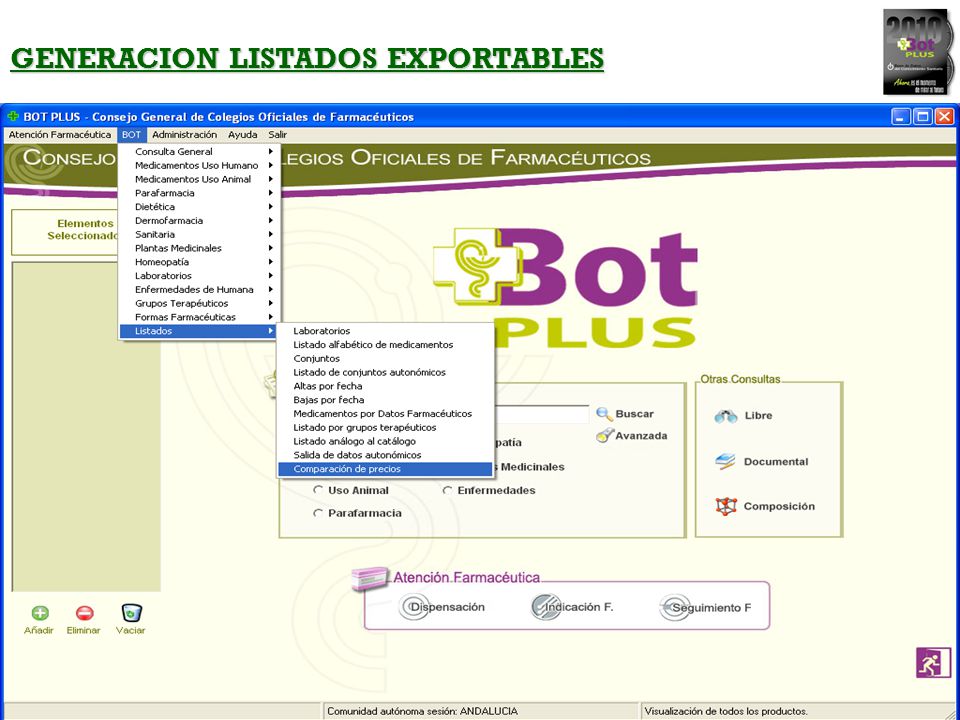Expand the Consulta General submenu arrow
The width and height of the screenshot is (960, 720).
click(271, 151)
